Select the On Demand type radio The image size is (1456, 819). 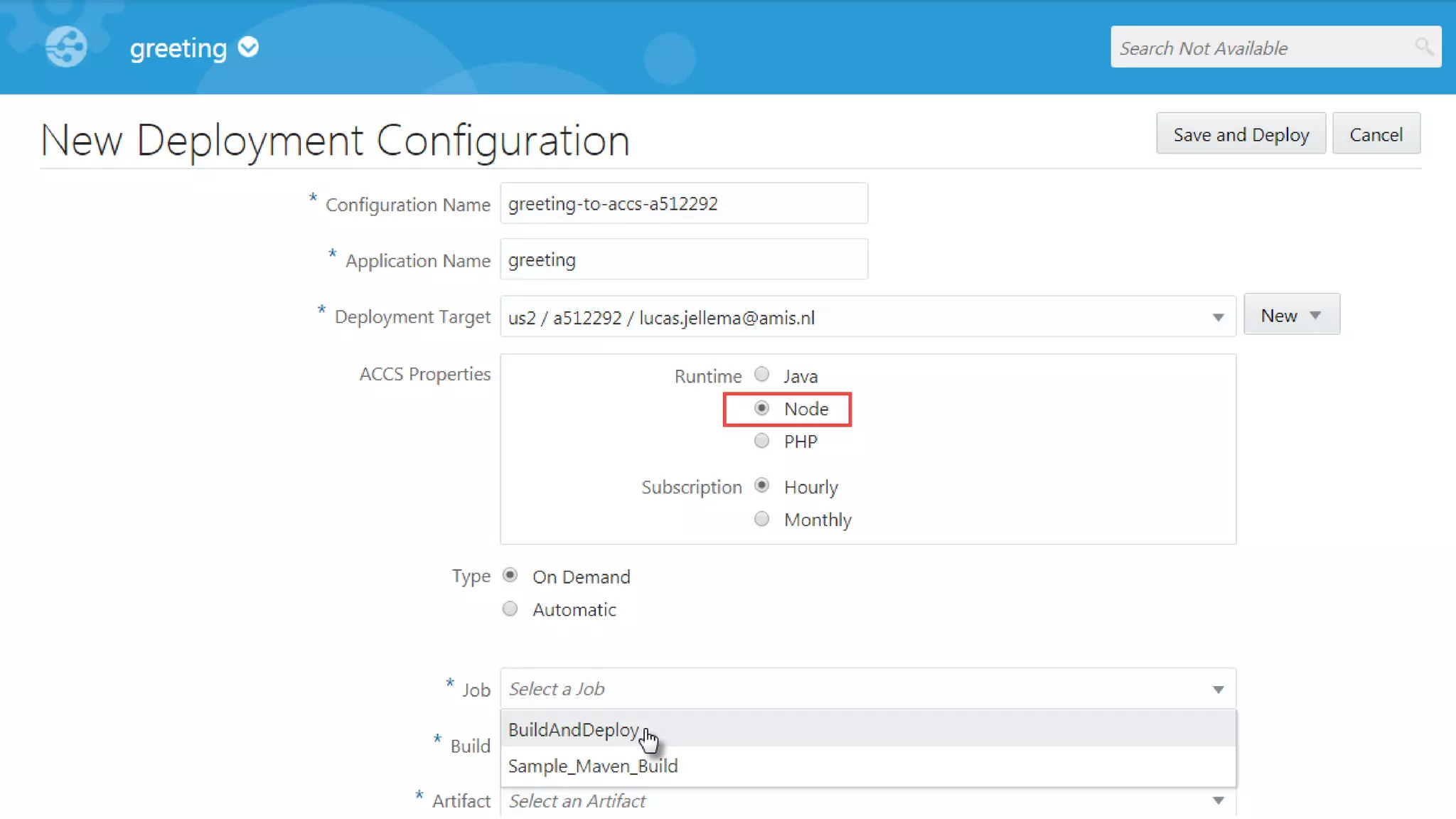coord(510,576)
